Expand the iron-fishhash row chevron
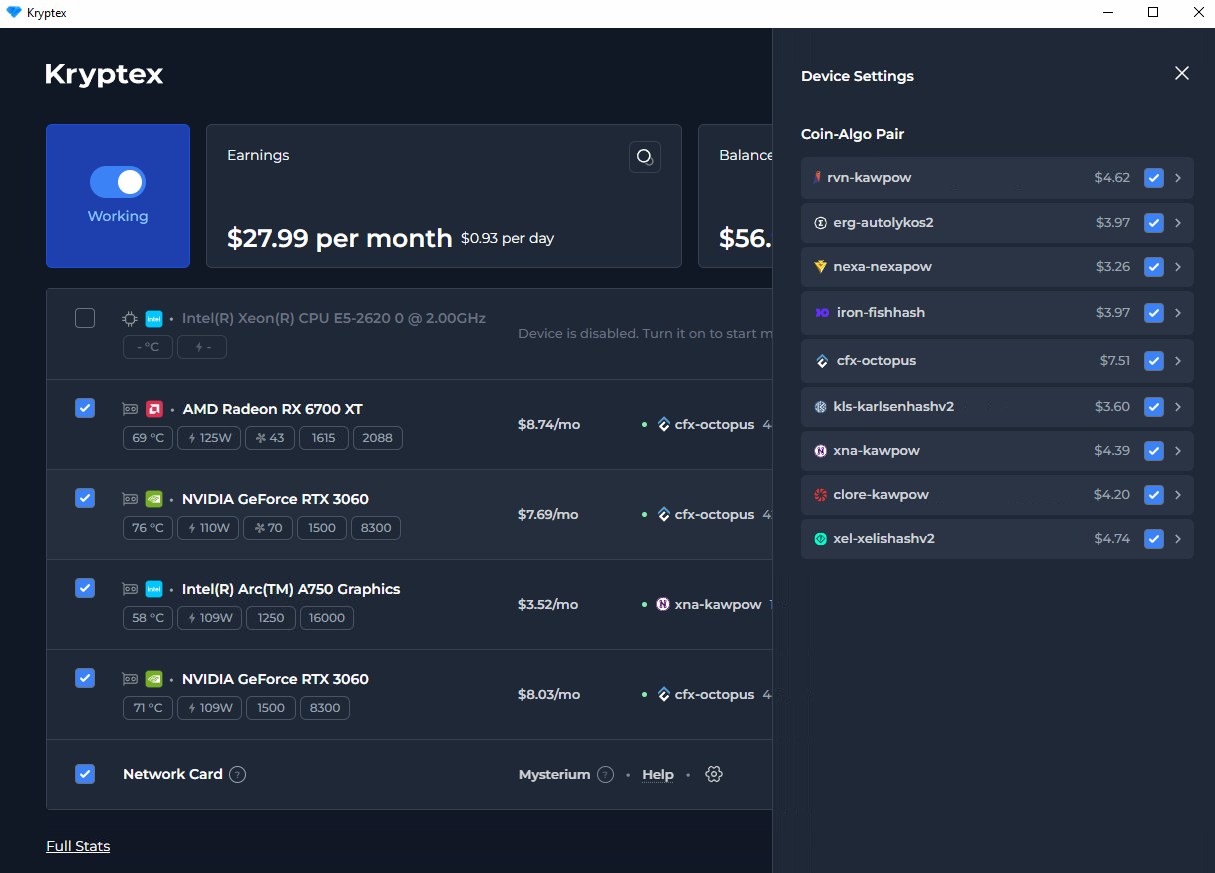This screenshot has width=1215, height=873. tap(1178, 313)
